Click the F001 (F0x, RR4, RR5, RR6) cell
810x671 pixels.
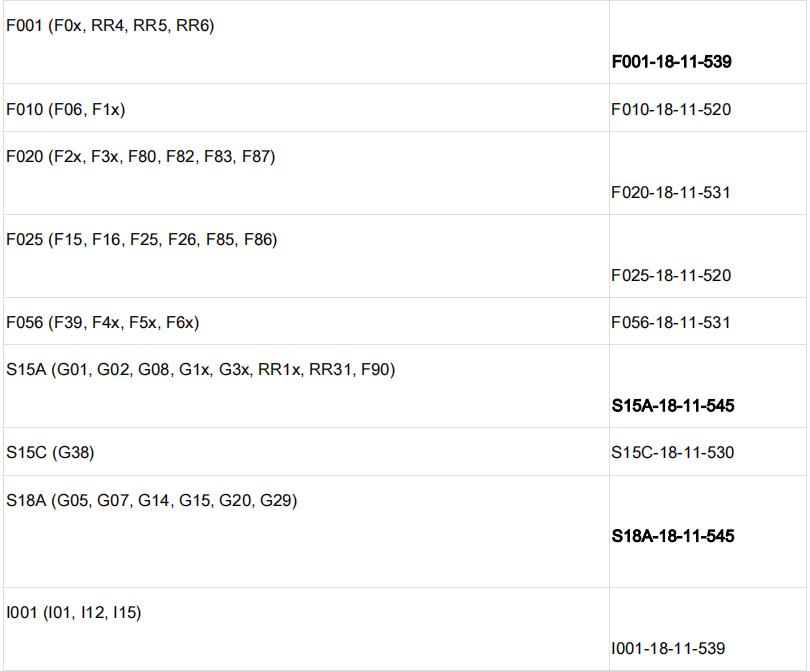[110, 26]
